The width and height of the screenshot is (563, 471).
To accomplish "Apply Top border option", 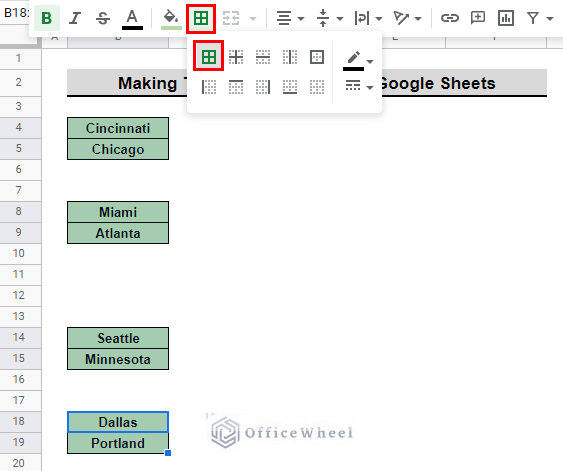I will 236,87.
